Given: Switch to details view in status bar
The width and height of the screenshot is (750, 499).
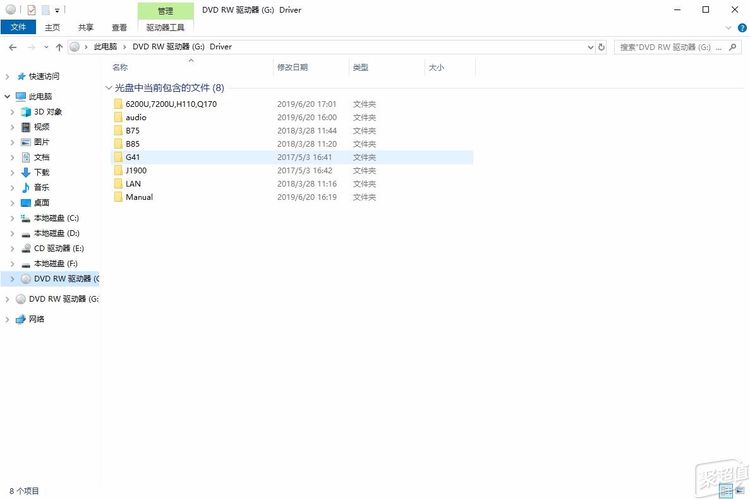Looking at the screenshot, I should [x=726, y=490].
